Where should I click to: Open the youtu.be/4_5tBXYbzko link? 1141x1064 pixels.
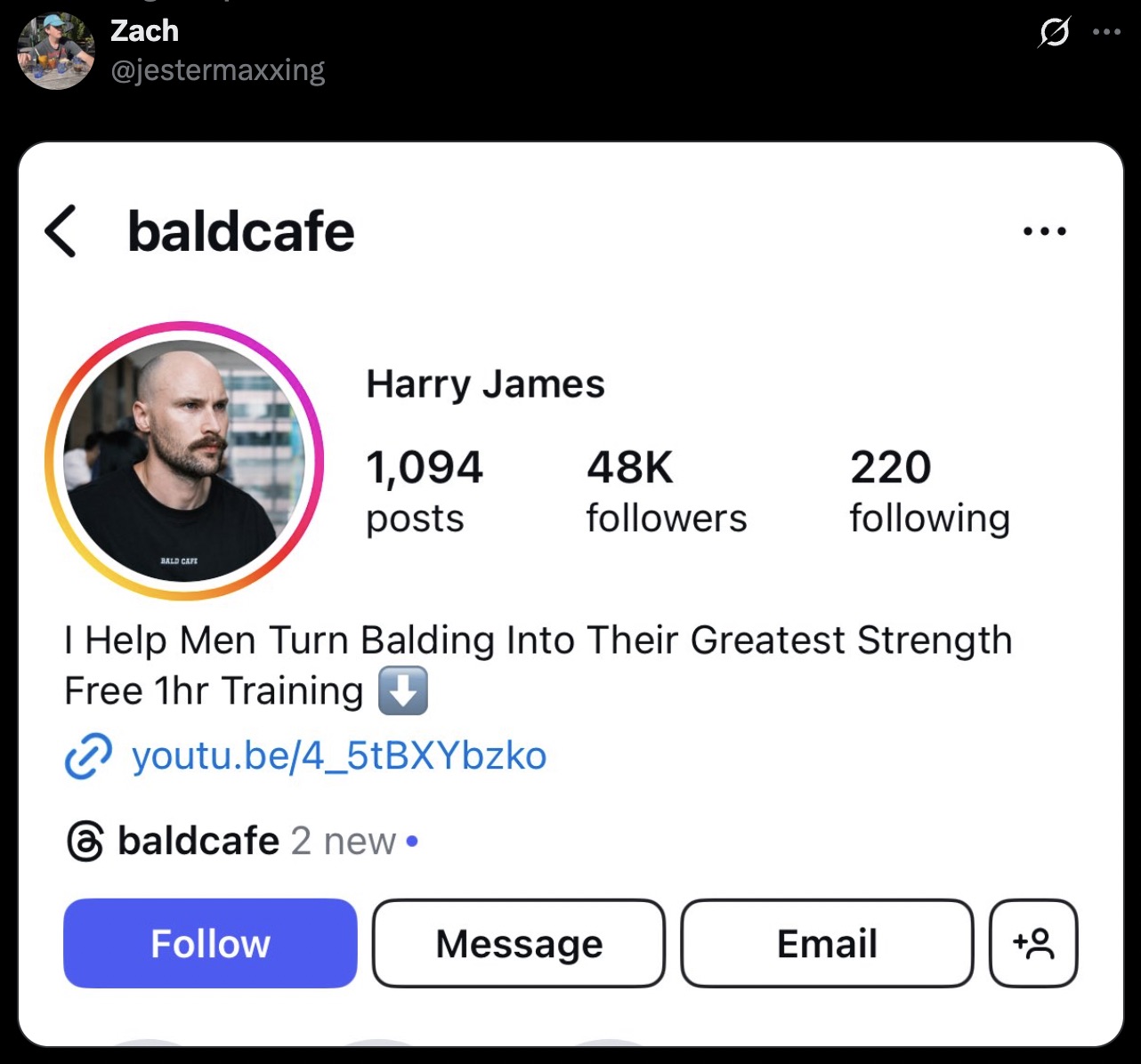[339, 756]
